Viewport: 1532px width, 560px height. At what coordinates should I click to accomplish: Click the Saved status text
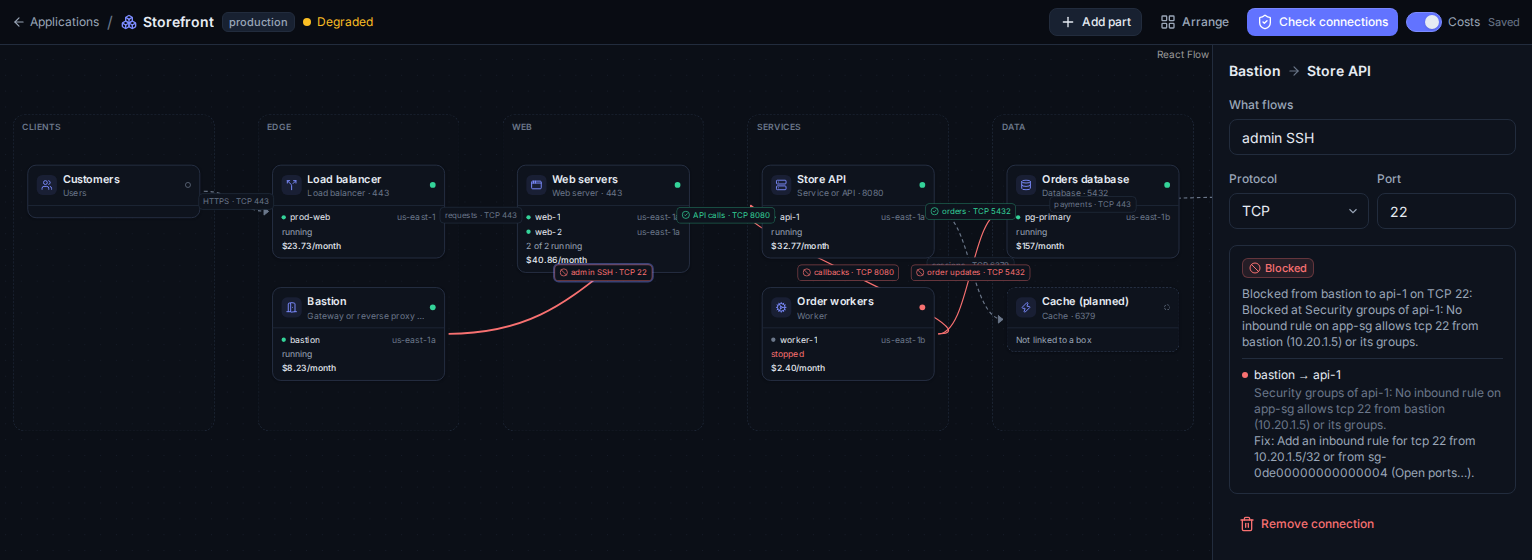point(1504,22)
